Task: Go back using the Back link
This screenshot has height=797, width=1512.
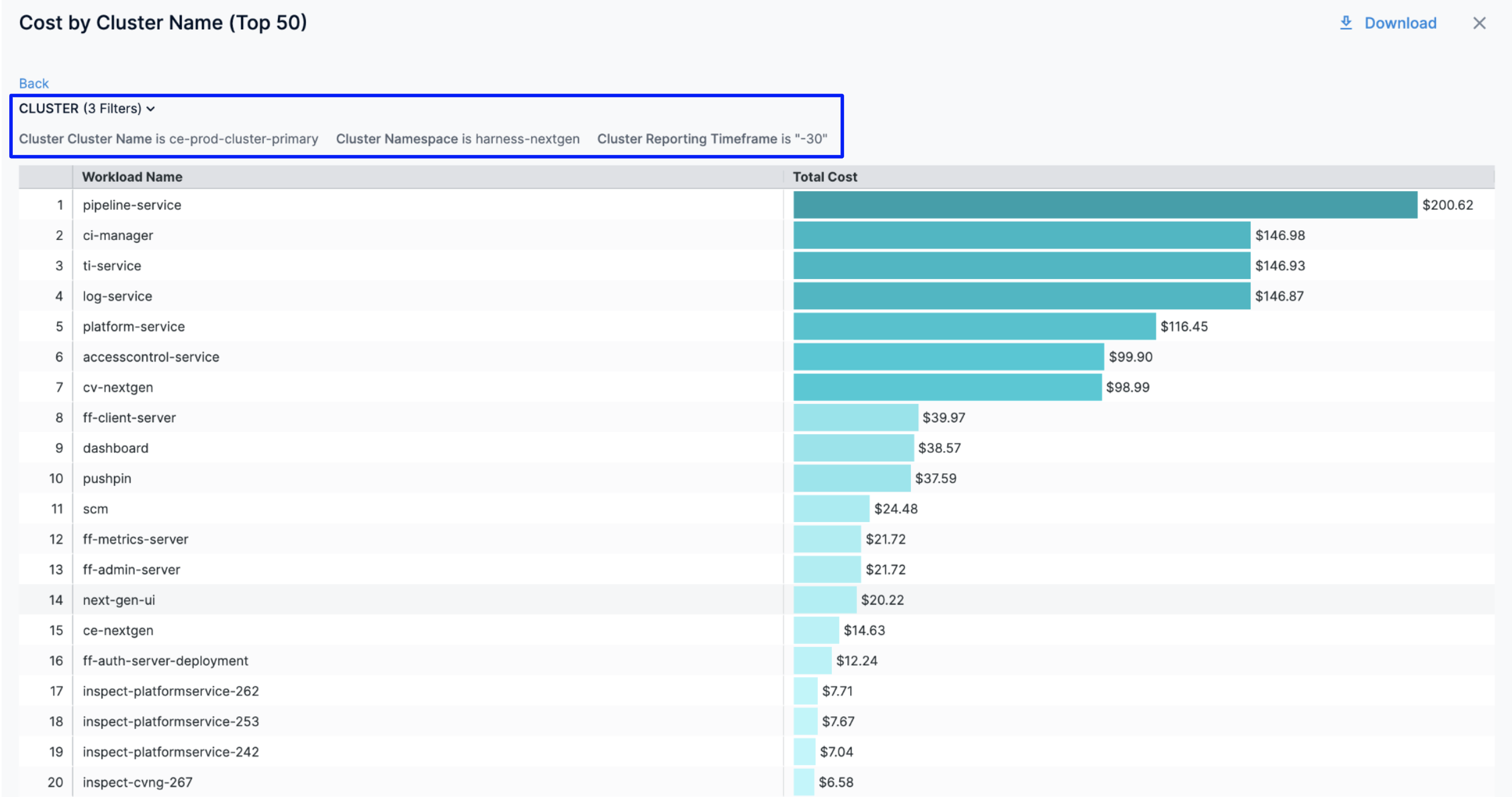Action: (x=34, y=83)
